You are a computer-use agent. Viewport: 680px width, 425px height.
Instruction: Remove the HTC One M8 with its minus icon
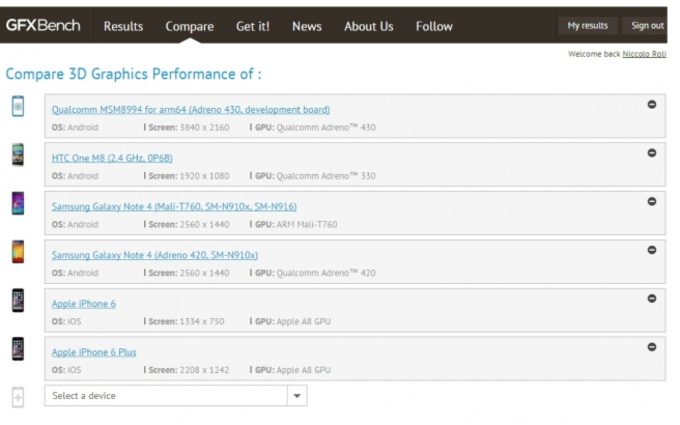651,153
